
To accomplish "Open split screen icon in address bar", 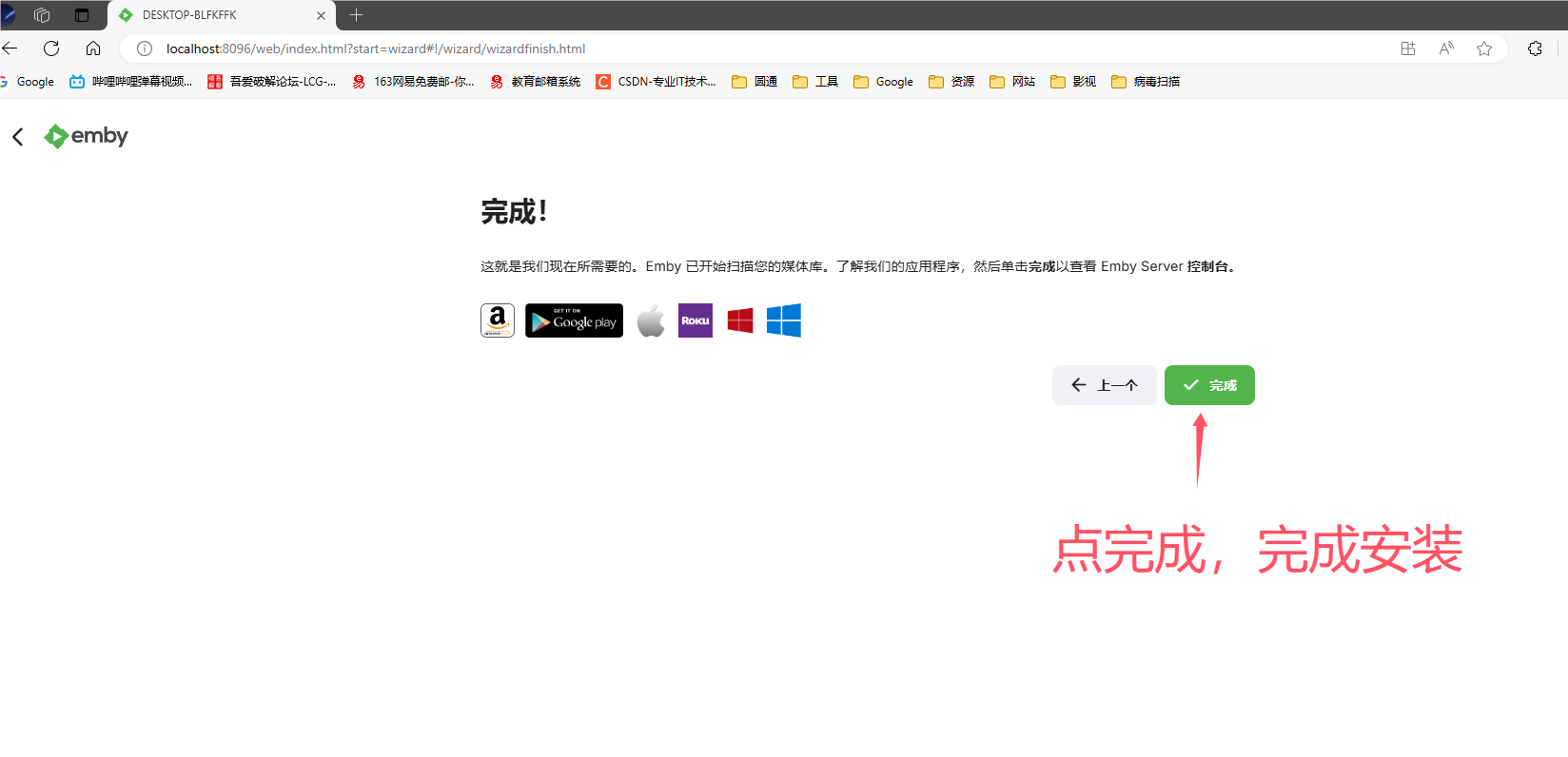I will (x=1408, y=49).
